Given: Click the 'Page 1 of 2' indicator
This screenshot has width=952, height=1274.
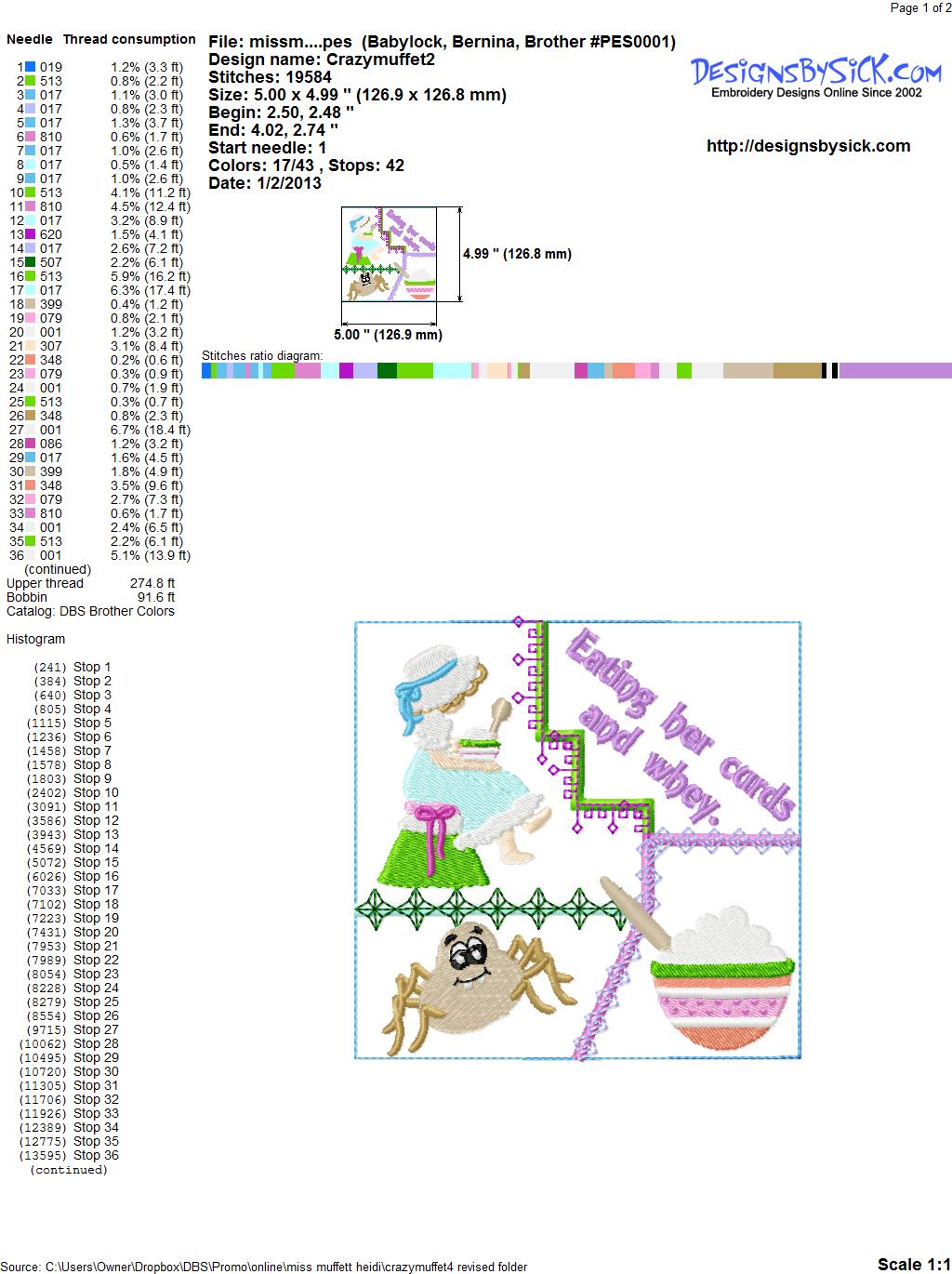Looking at the screenshot, I should 919,8.
